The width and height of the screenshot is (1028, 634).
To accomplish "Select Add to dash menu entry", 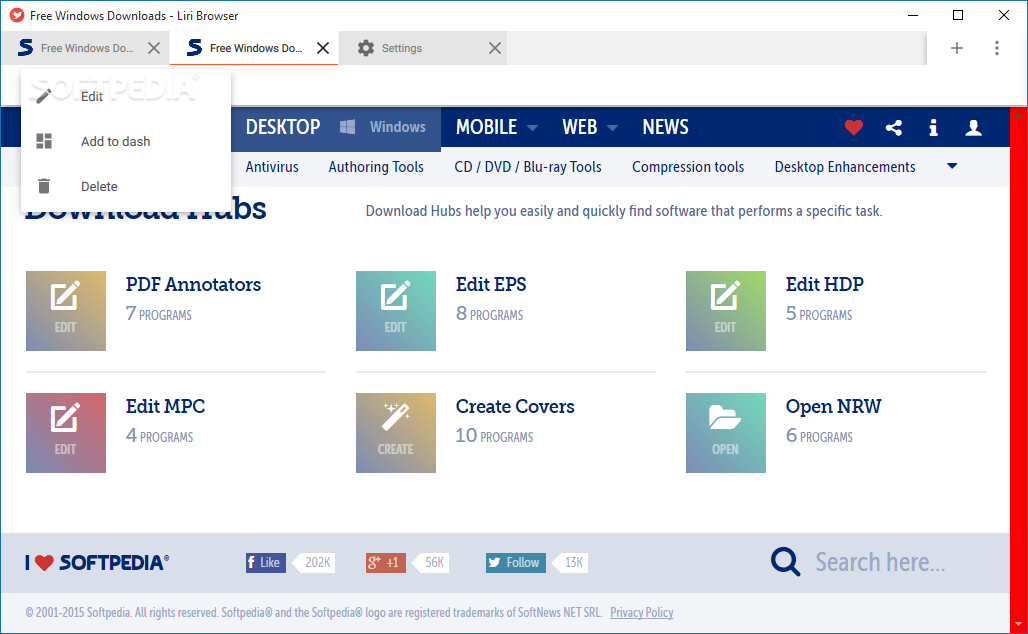I will coord(126,141).
